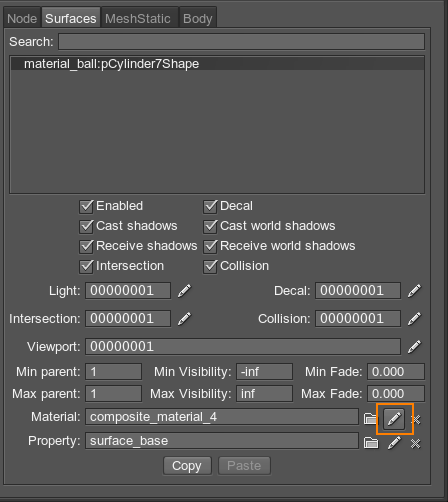The width and height of the screenshot is (448, 502).
Task: Browse for Property using folder icon
Action: click(371, 443)
